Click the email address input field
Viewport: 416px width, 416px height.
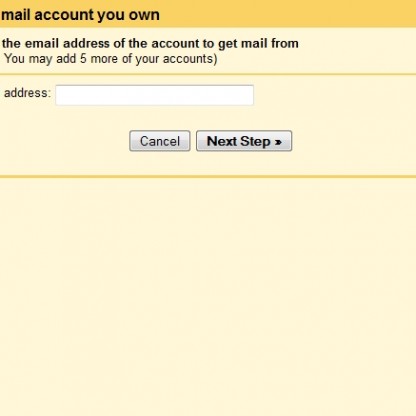154,95
